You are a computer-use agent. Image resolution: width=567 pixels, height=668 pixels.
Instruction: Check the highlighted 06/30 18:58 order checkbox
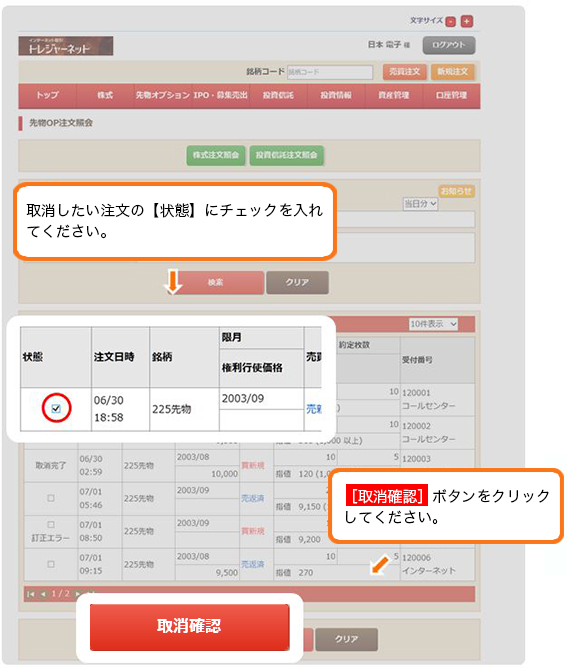coord(56,409)
